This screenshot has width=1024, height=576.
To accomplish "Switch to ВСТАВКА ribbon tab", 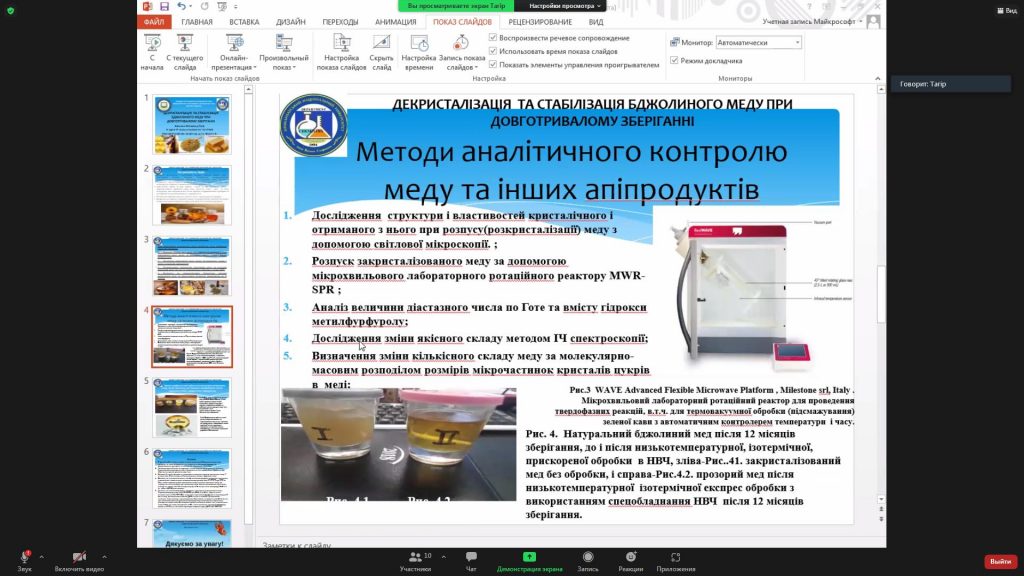I will tap(244, 22).
